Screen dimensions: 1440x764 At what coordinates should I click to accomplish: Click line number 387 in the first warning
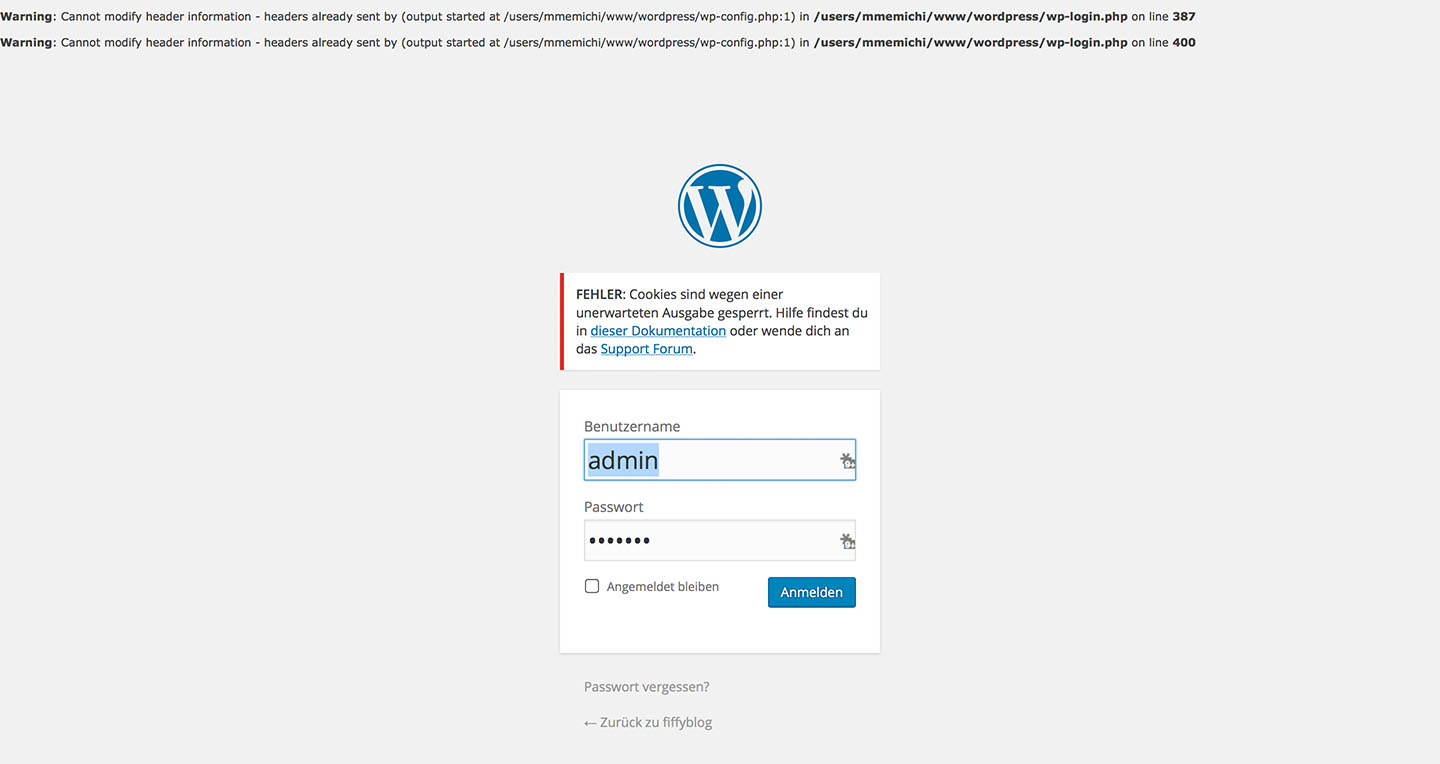[1183, 17]
